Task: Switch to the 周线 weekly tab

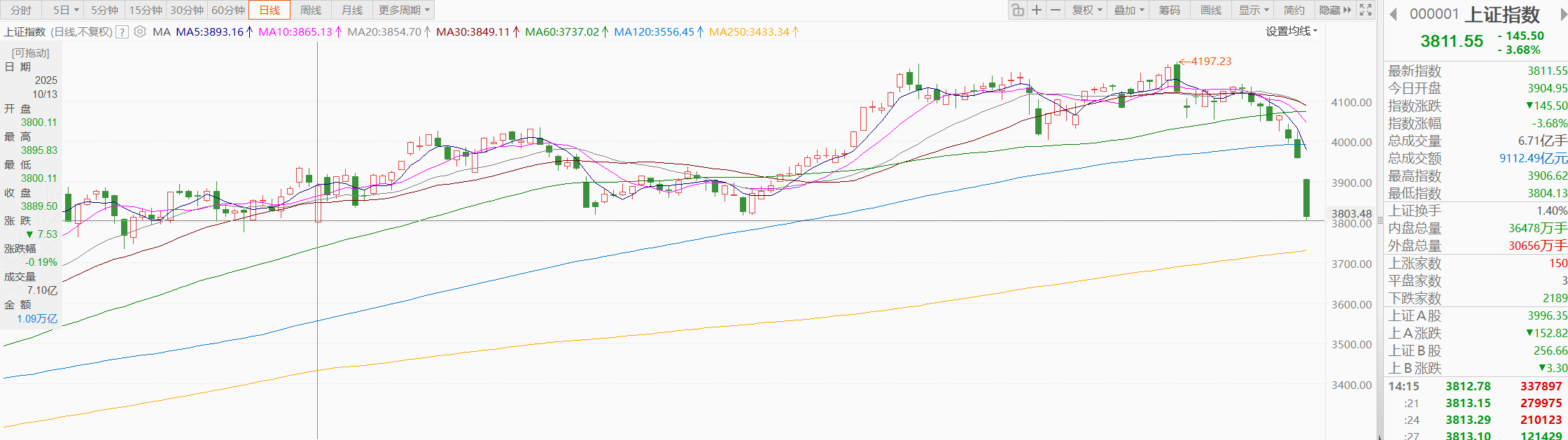Action: tap(311, 10)
